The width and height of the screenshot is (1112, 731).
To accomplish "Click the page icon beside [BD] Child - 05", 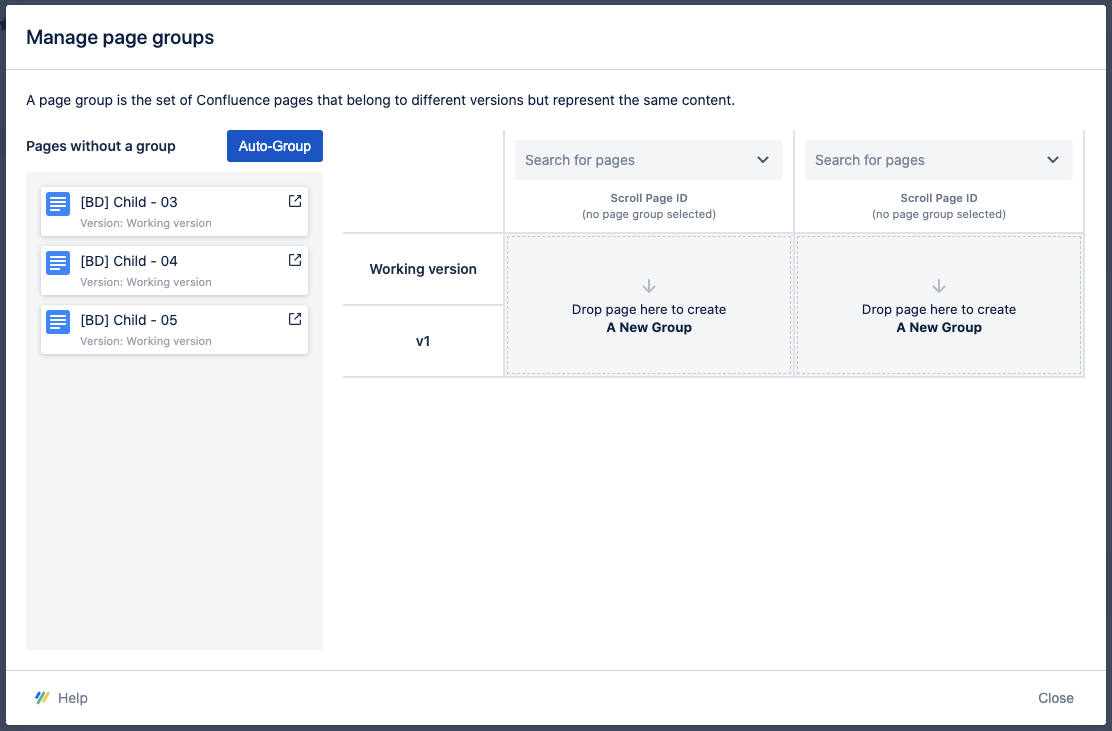I will 58,321.
